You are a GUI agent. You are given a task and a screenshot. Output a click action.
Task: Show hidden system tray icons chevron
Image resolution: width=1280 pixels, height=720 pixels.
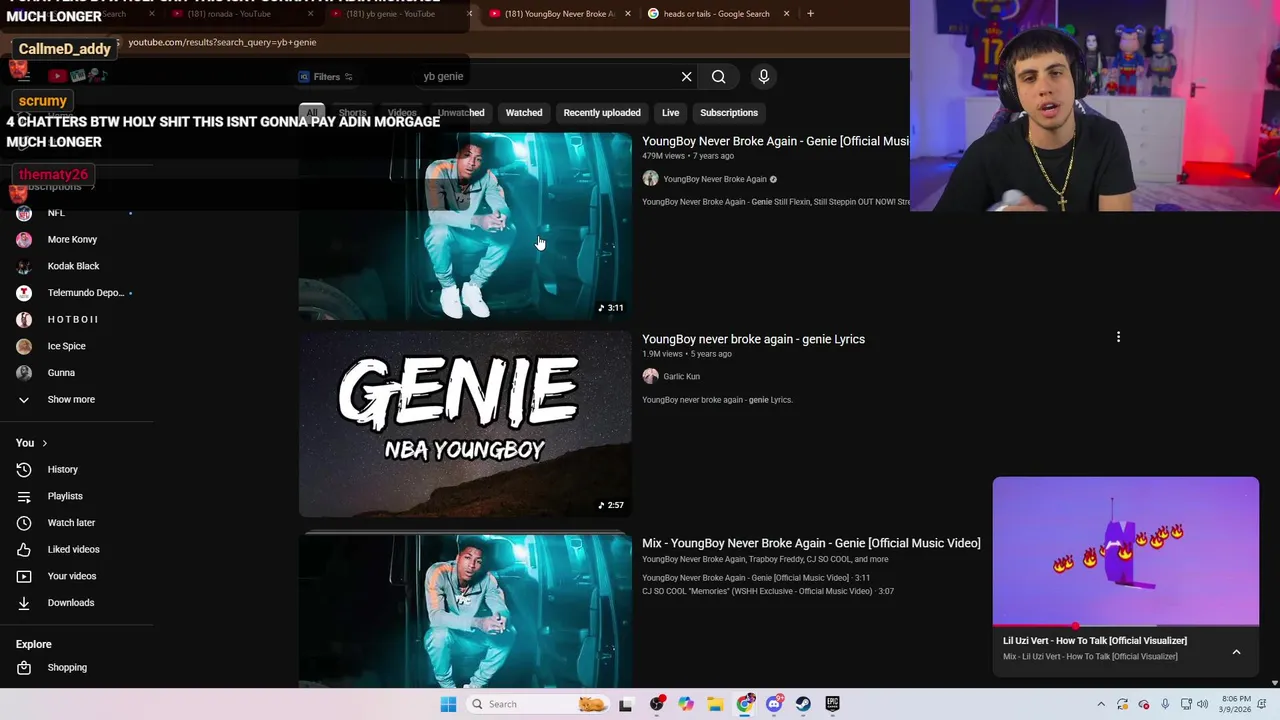point(1101,704)
